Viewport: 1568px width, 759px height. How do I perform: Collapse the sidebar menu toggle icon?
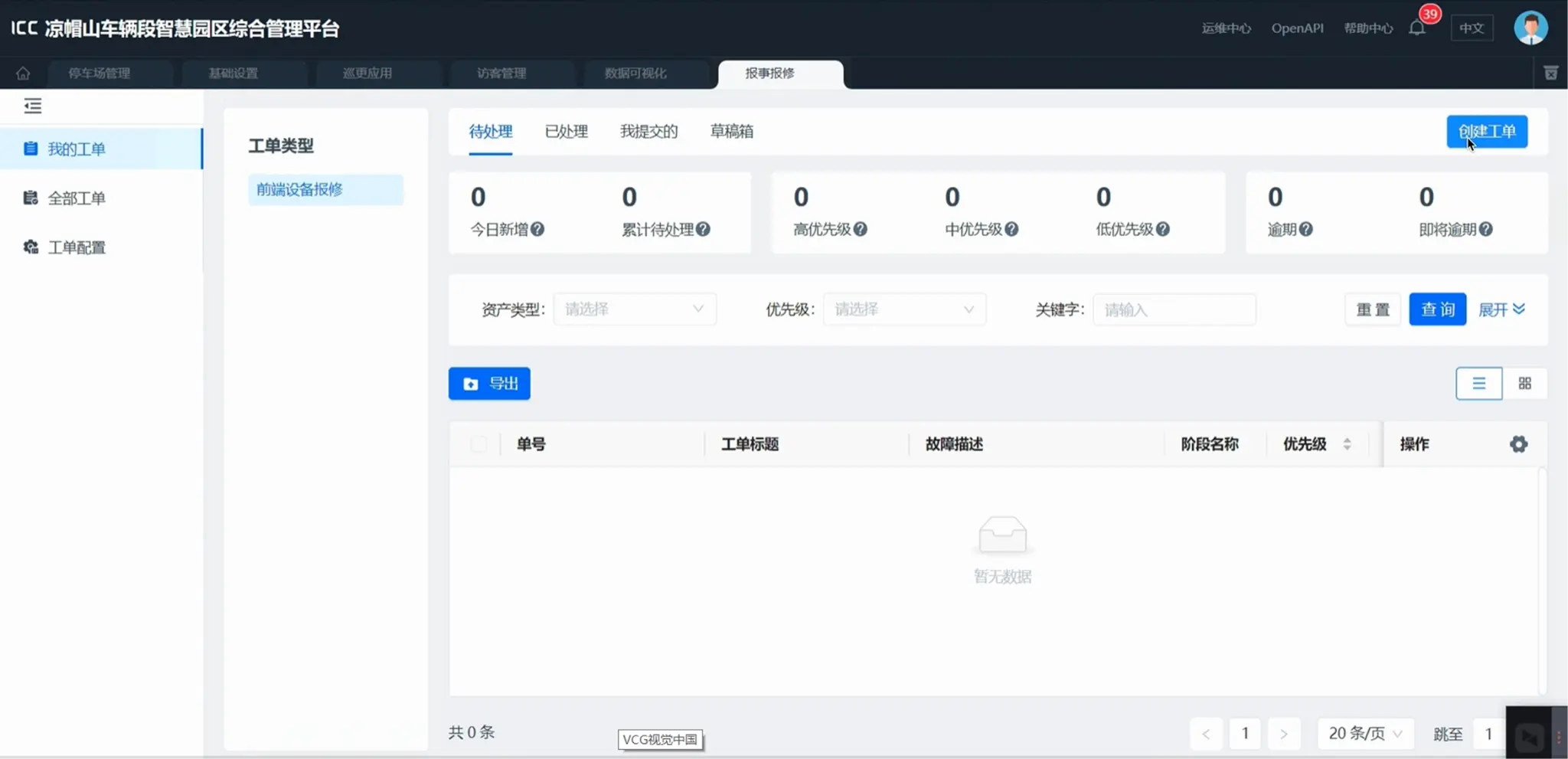pyautogui.click(x=33, y=106)
